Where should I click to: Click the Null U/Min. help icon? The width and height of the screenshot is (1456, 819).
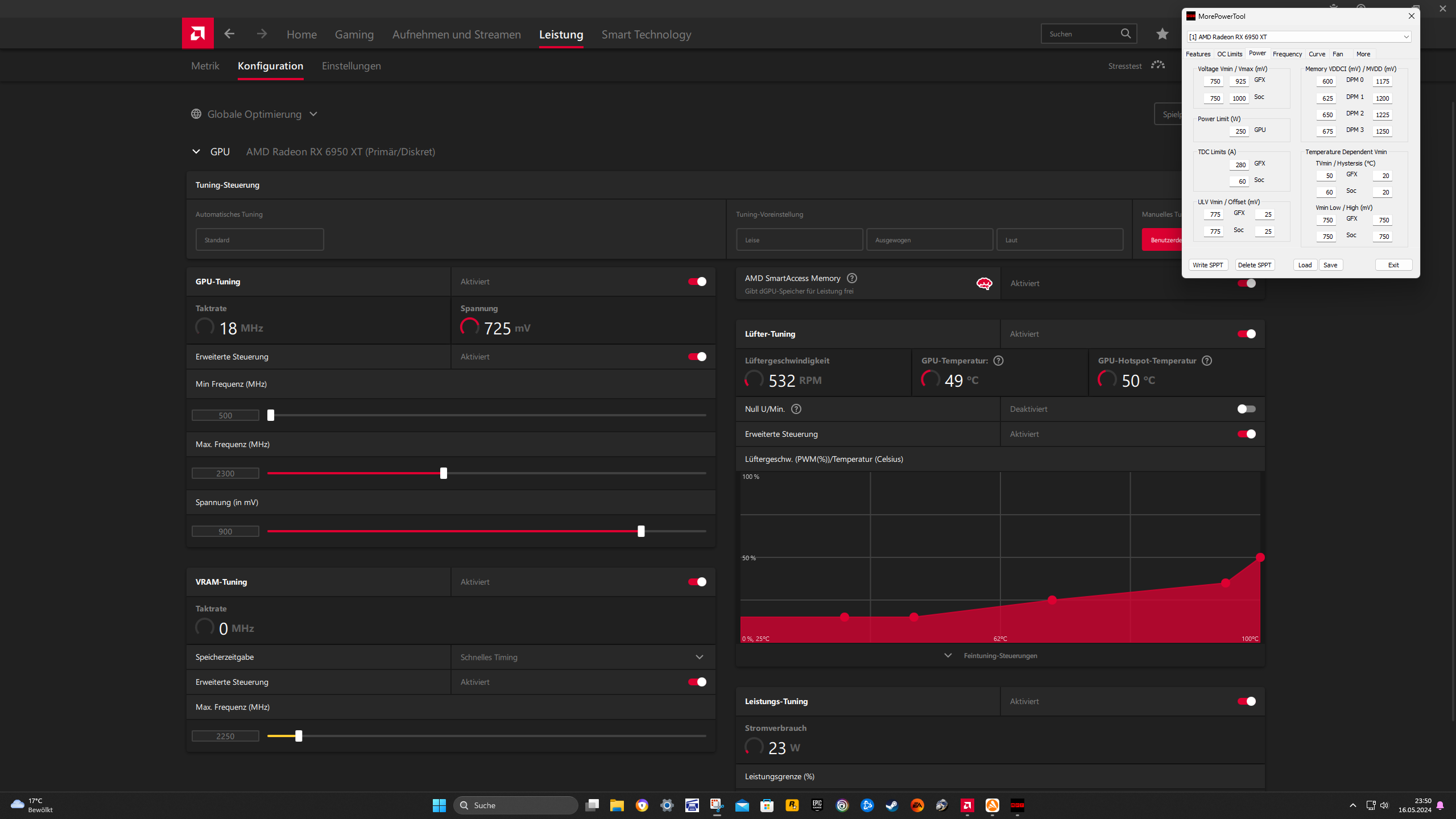(x=796, y=409)
